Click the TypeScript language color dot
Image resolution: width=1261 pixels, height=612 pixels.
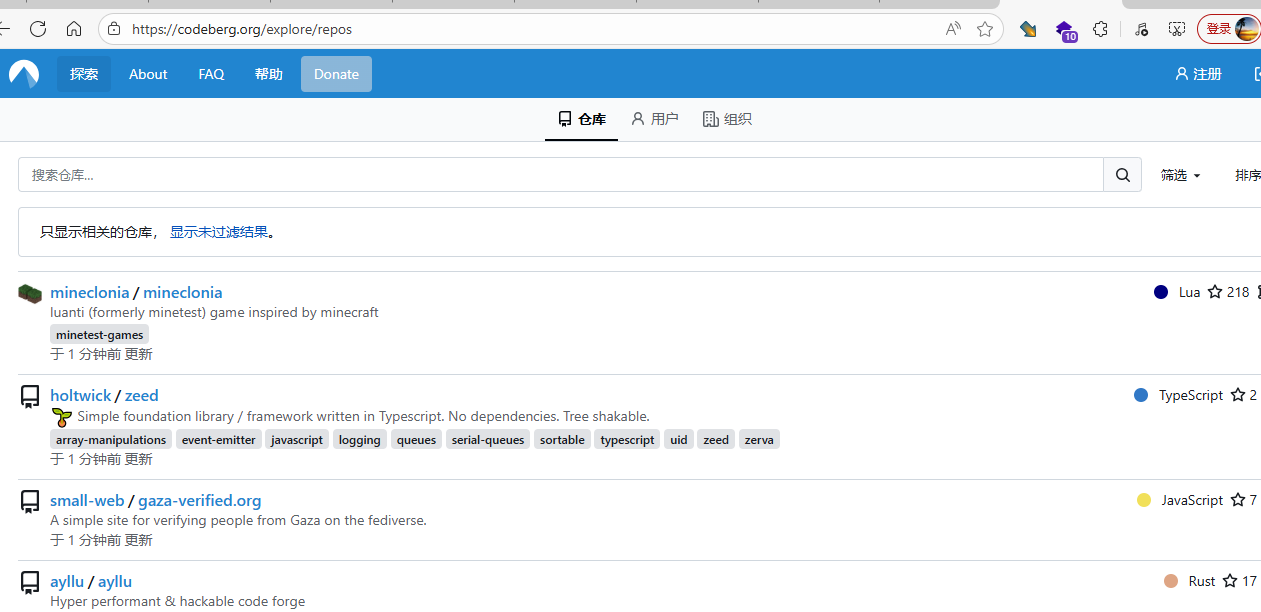(x=1141, y=395)
